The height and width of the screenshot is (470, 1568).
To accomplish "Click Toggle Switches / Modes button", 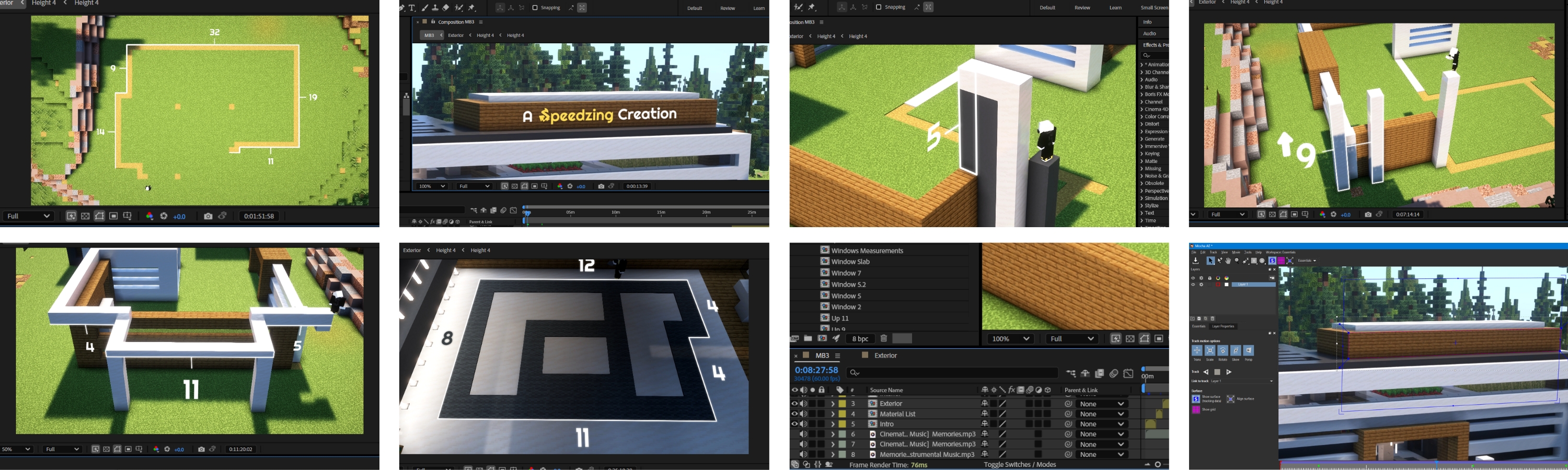I will click(x=1020, y=465).
